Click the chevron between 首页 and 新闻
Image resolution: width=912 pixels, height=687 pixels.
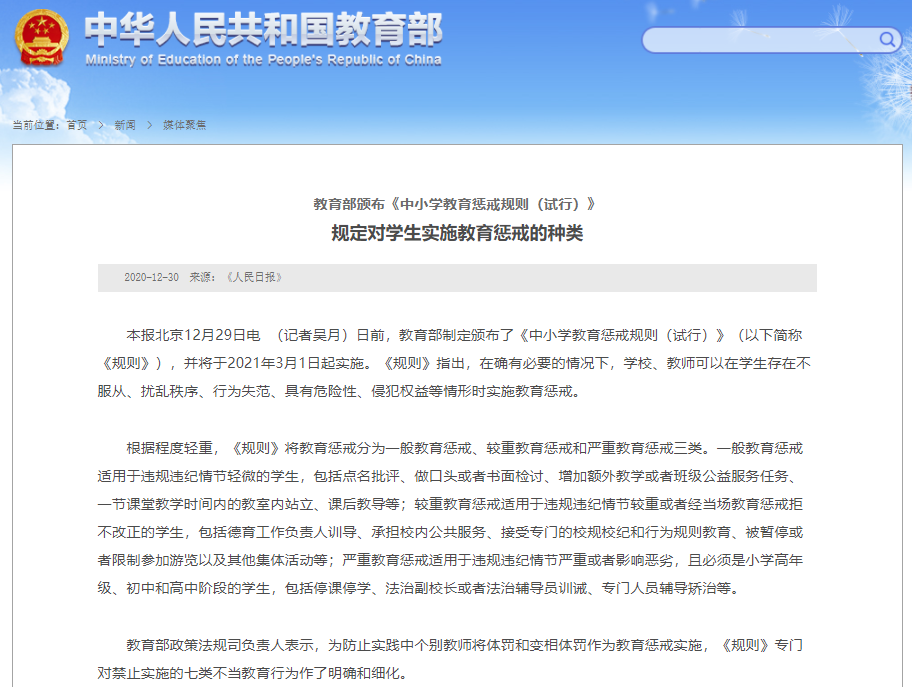tap(101, 125)
